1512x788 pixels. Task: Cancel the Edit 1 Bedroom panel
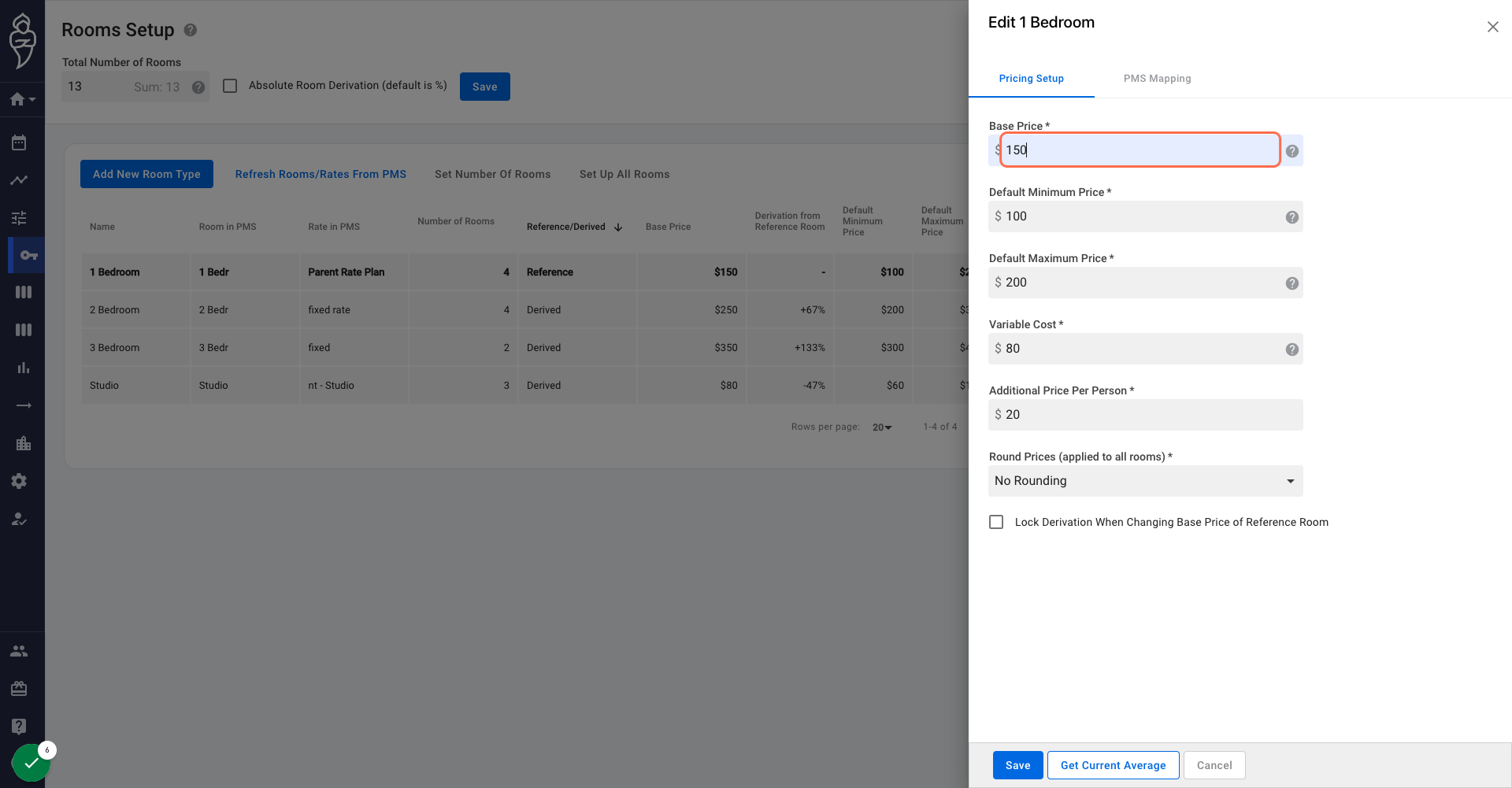1214,765
